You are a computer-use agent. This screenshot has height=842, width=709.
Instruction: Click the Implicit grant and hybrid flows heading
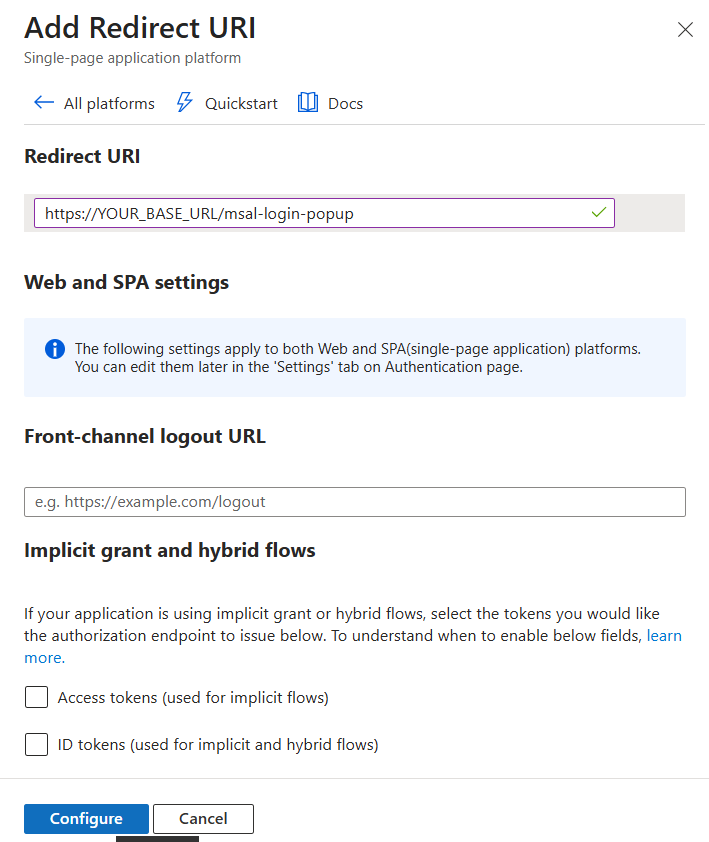click(x=170, y=550)
